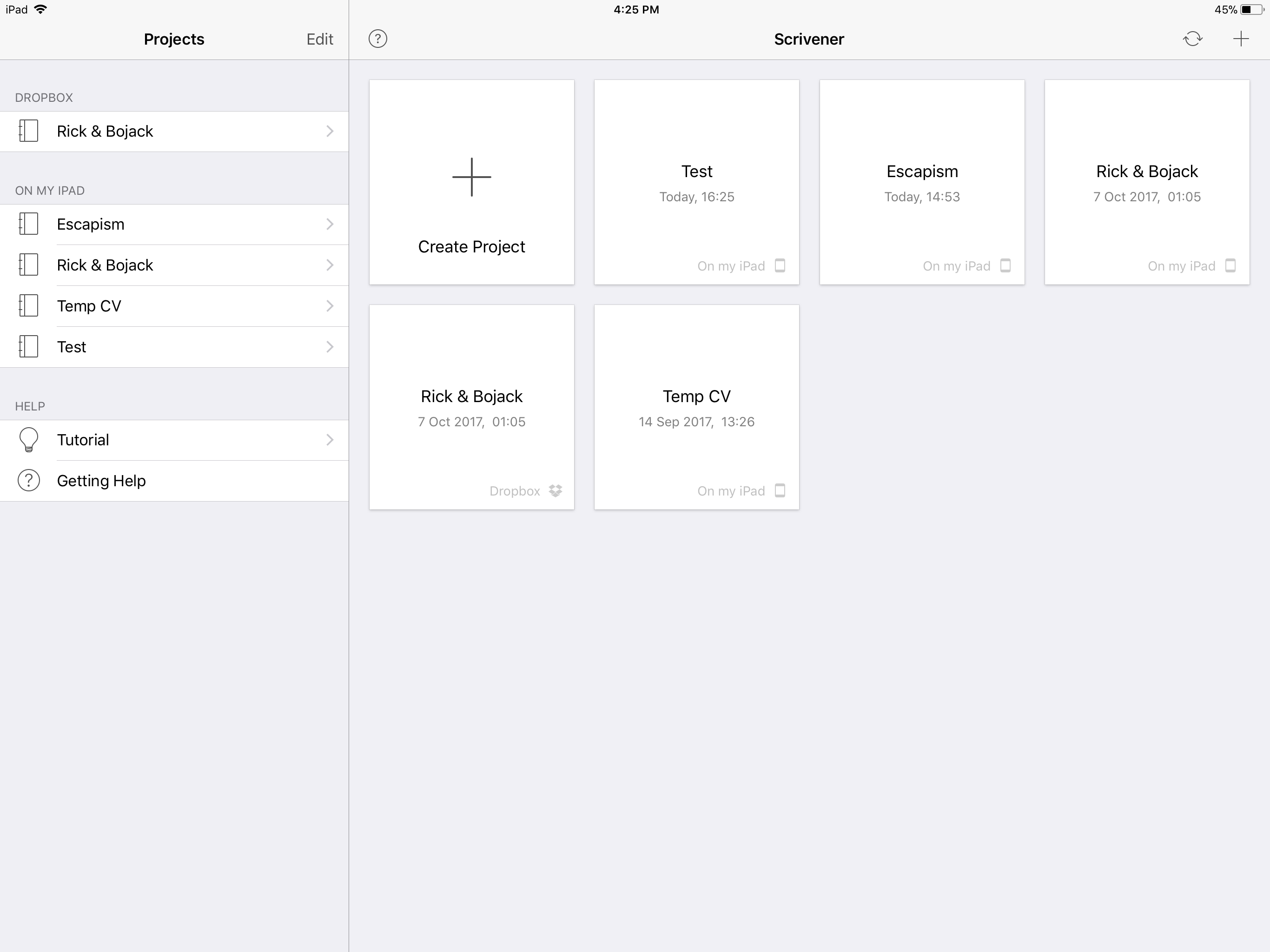Tap the lightbulb icon next to Tutorial
The width and height of the screenshot is (1270, 952).
pos(29,440)
